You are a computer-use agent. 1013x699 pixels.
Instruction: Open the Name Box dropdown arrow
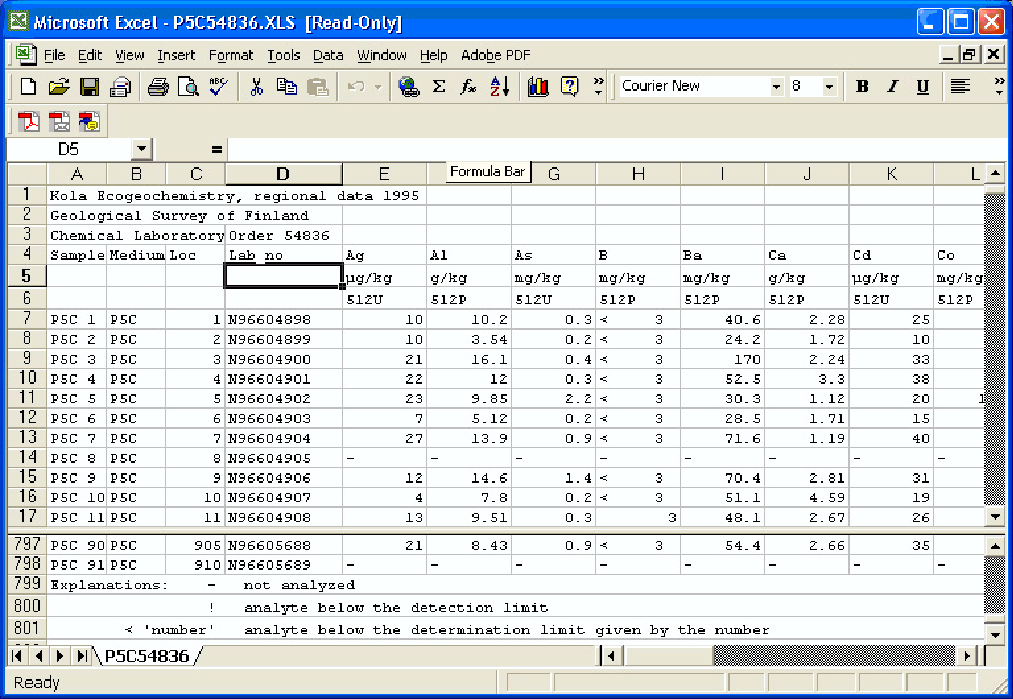[x=141, y=149]
